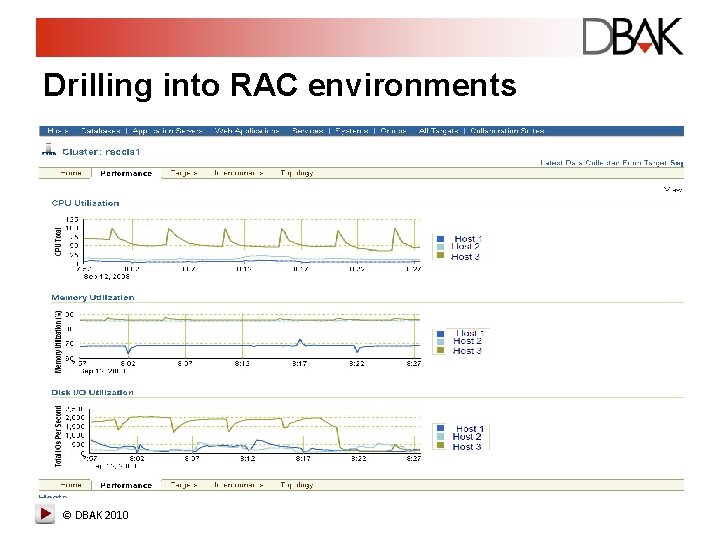Image resolution: width=720 pixels, height=540 pixels.
Task: Click the © DBAK 2010 copyright text
Action: tap(96, 515)
